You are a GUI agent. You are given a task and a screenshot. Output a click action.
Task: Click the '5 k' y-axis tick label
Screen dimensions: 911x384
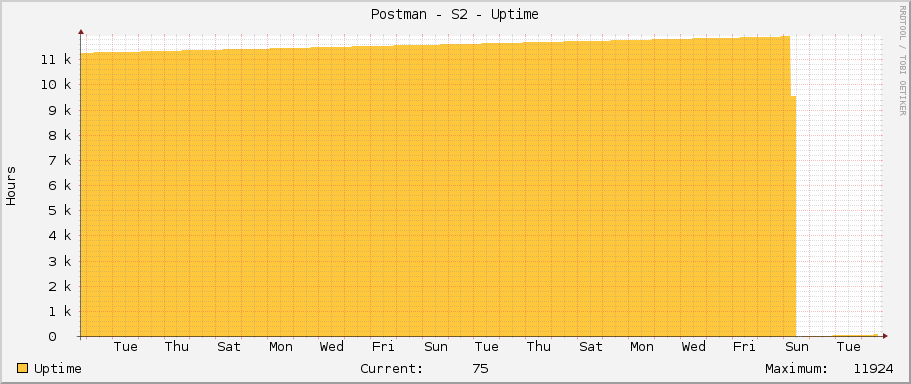60,210
